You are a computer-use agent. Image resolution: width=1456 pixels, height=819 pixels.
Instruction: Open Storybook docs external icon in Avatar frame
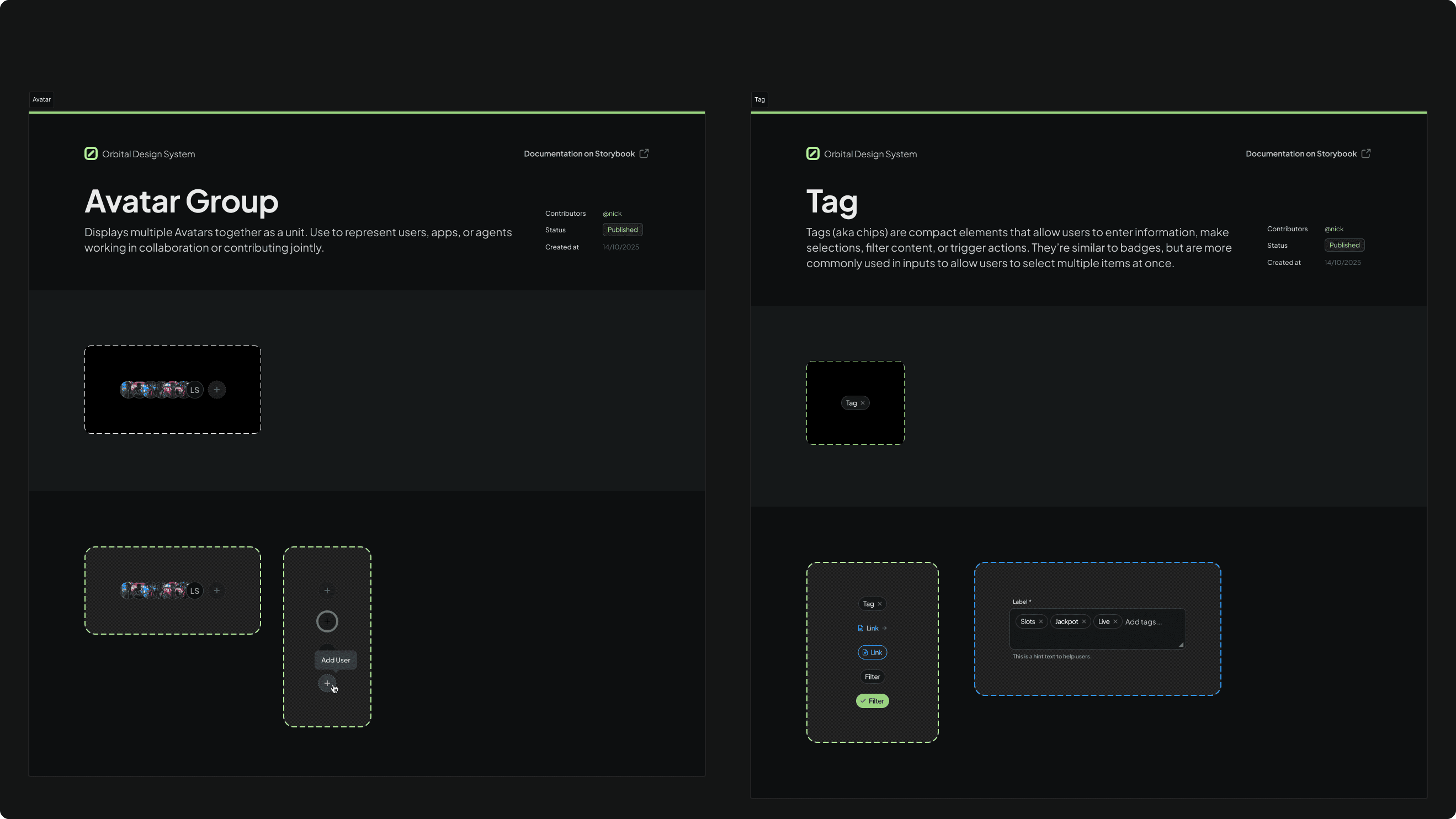pyautogui.click(x=644, y=154)
